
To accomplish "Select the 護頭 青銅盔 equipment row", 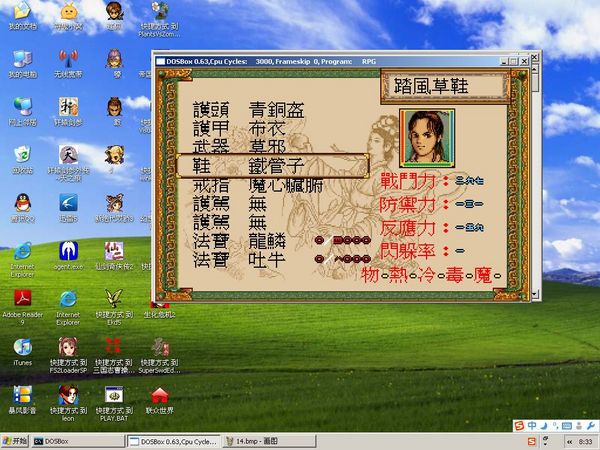I will point(248,110).
